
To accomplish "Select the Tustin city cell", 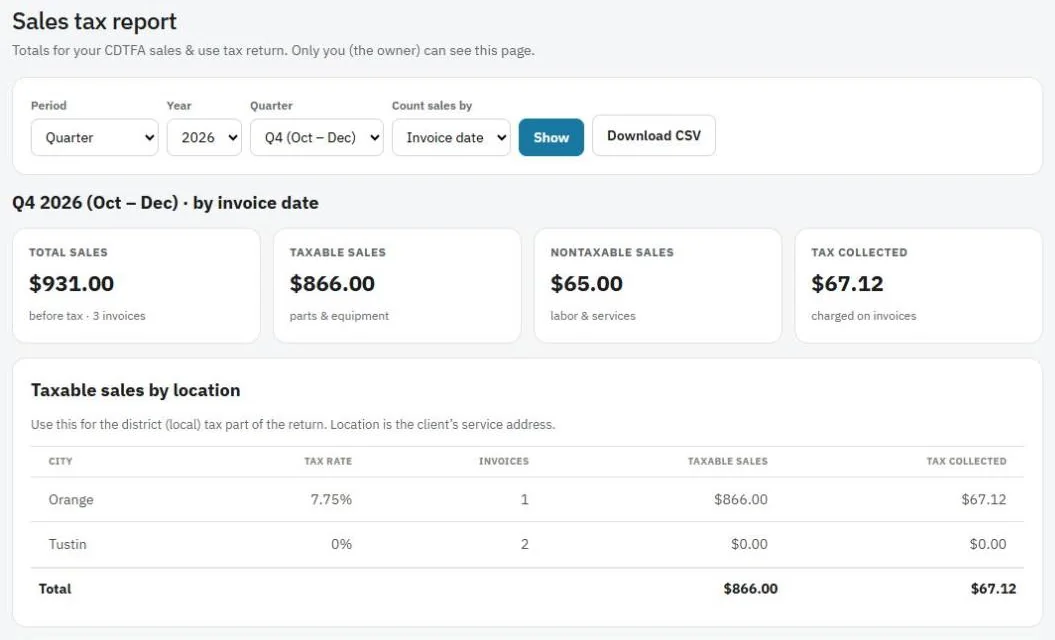I will [67, 544].
